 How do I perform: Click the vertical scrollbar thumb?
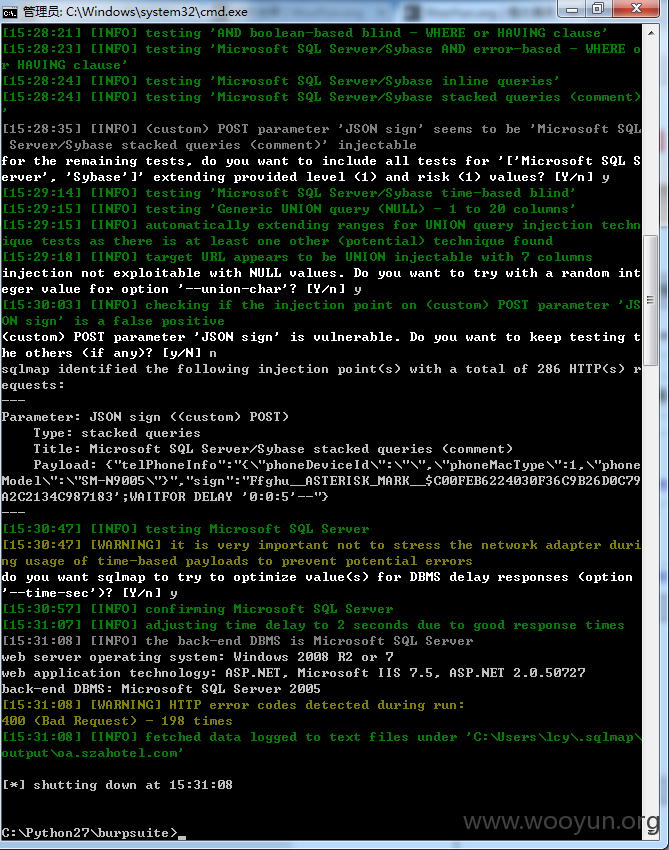click(651, 300)
